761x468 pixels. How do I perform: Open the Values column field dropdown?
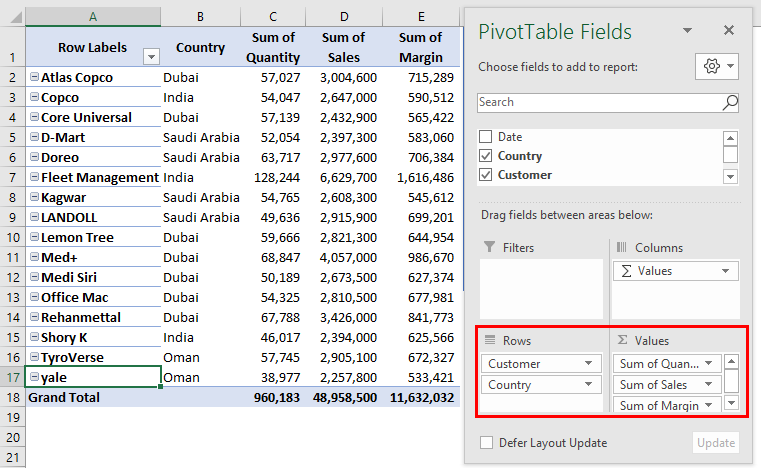click(727, 271)
